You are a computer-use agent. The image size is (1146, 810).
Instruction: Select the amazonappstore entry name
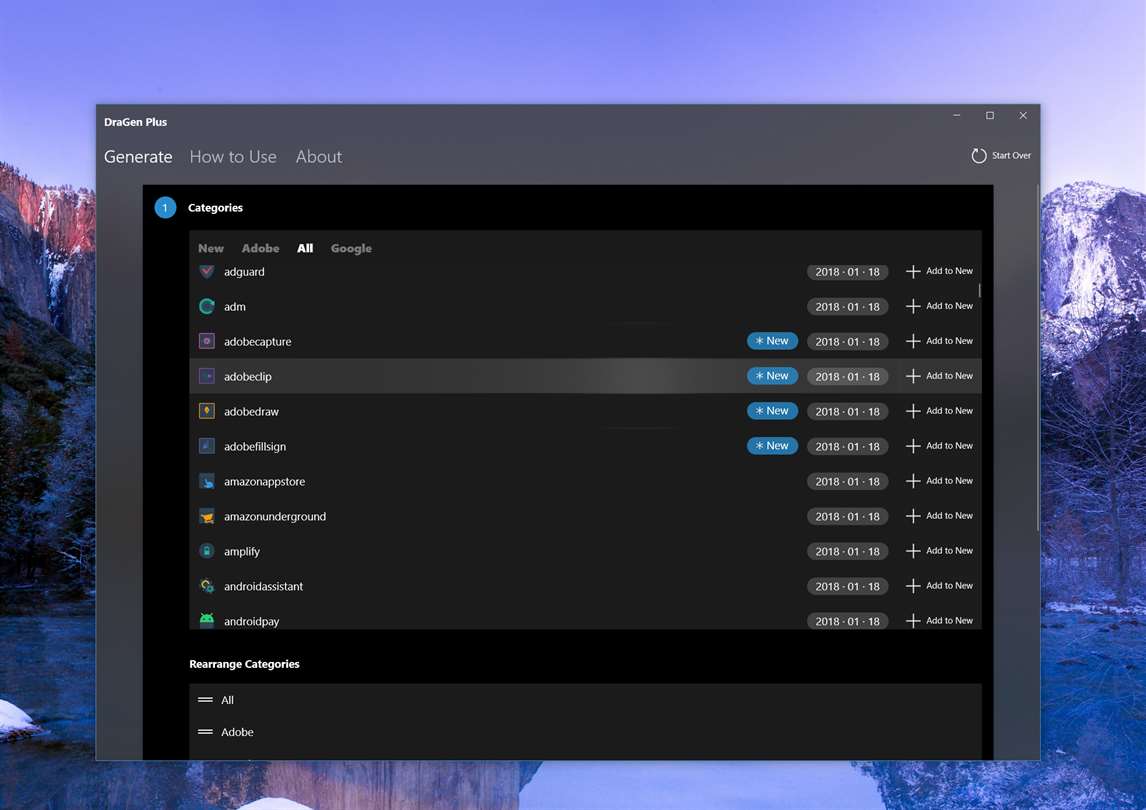(x=265, y=482)
